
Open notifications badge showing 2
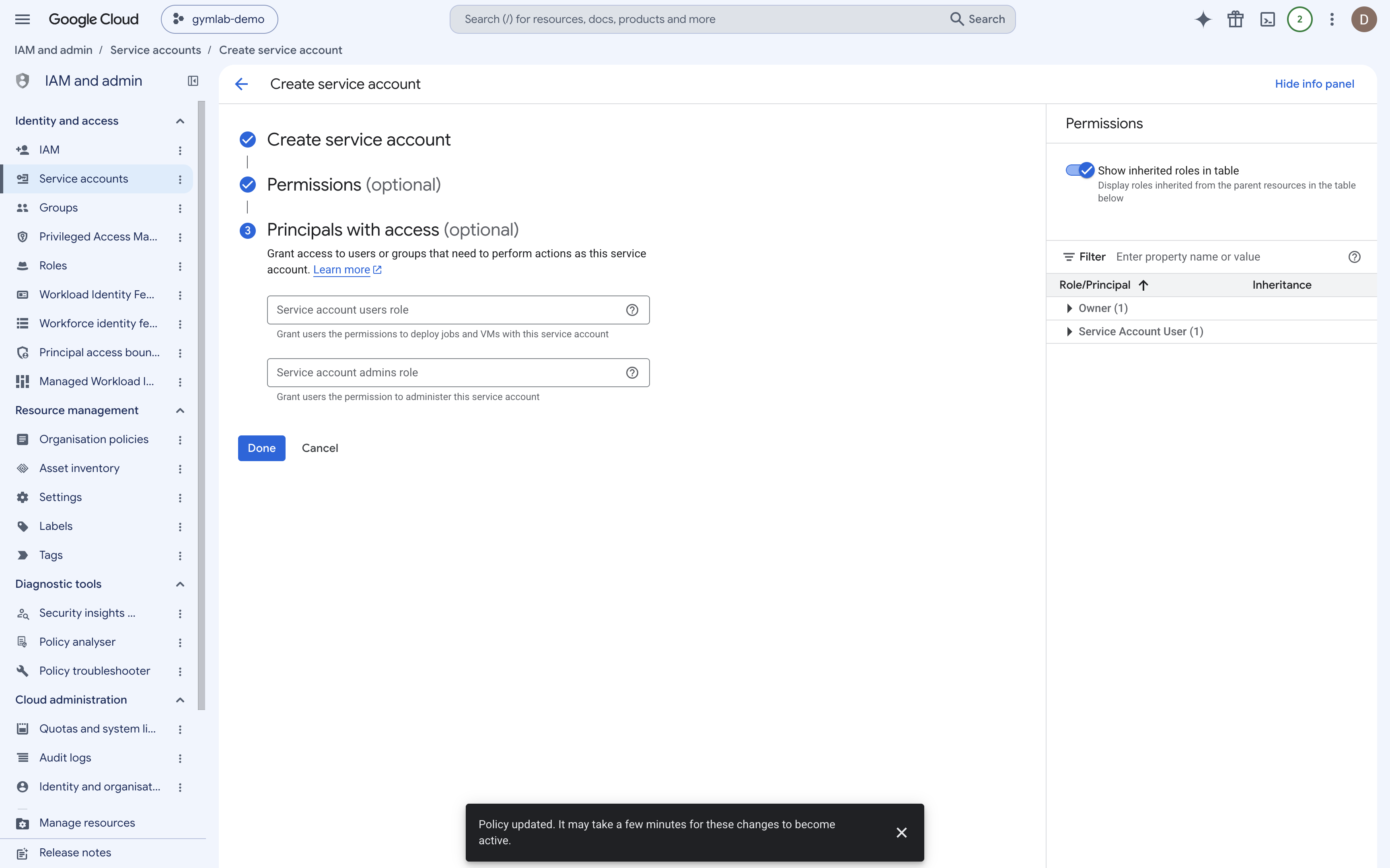pyautogui.click(x=1299, y=19)
